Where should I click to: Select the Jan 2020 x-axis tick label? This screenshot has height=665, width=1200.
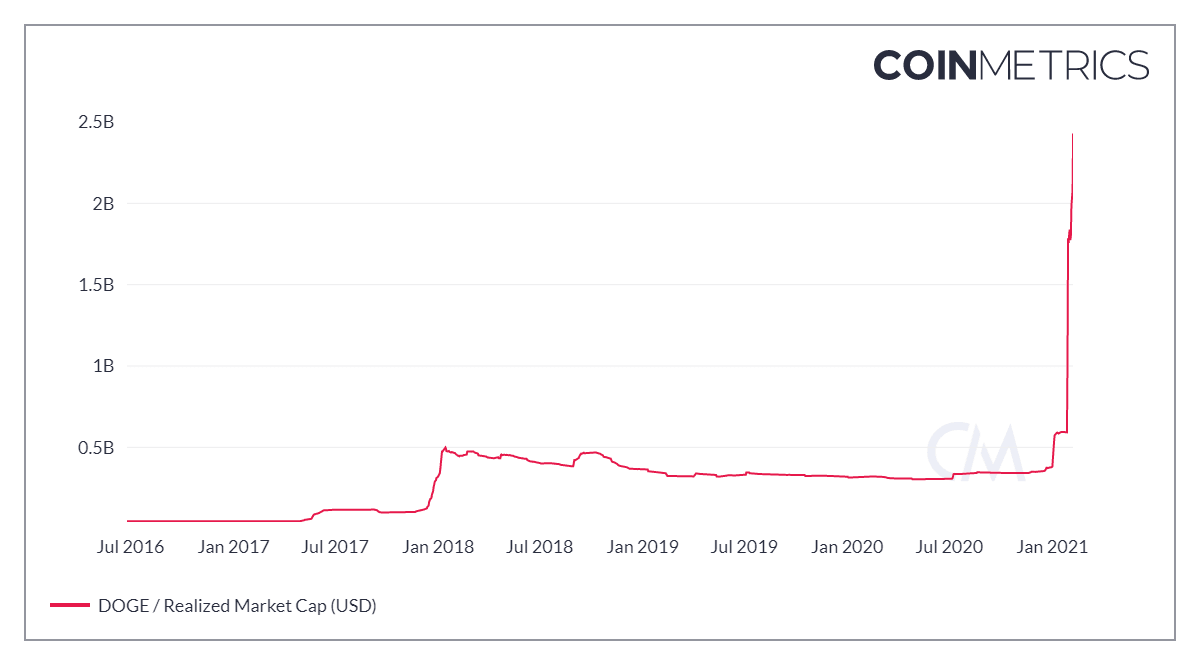click(x=848, y=547)
